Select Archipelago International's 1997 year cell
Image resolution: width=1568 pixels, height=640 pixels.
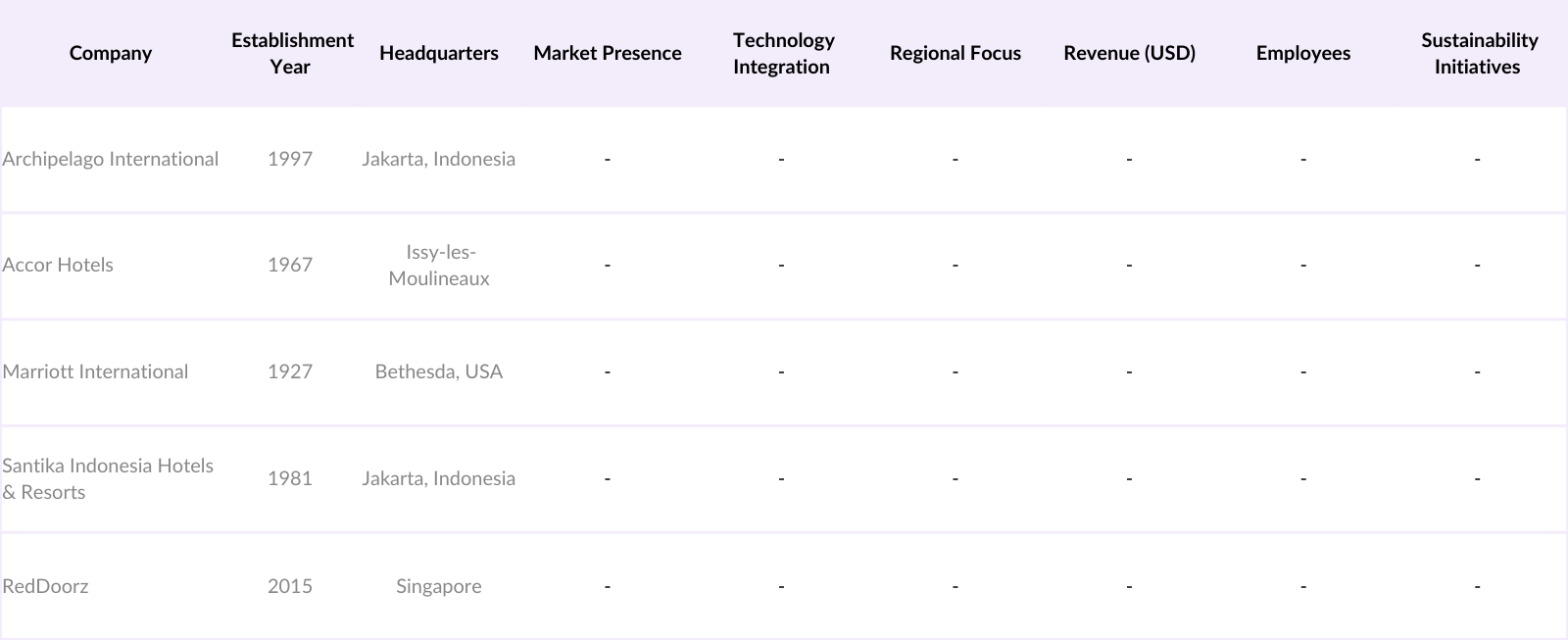290,159
